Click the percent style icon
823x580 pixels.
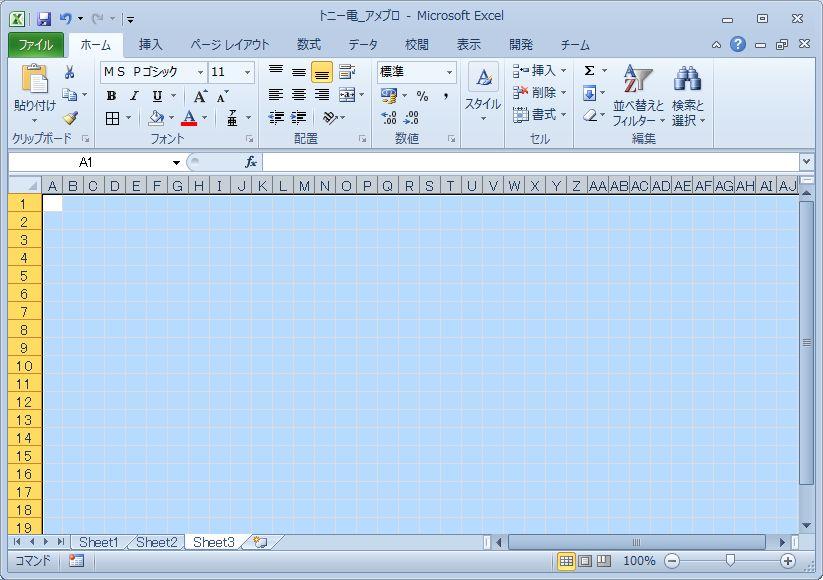point(422,96)
